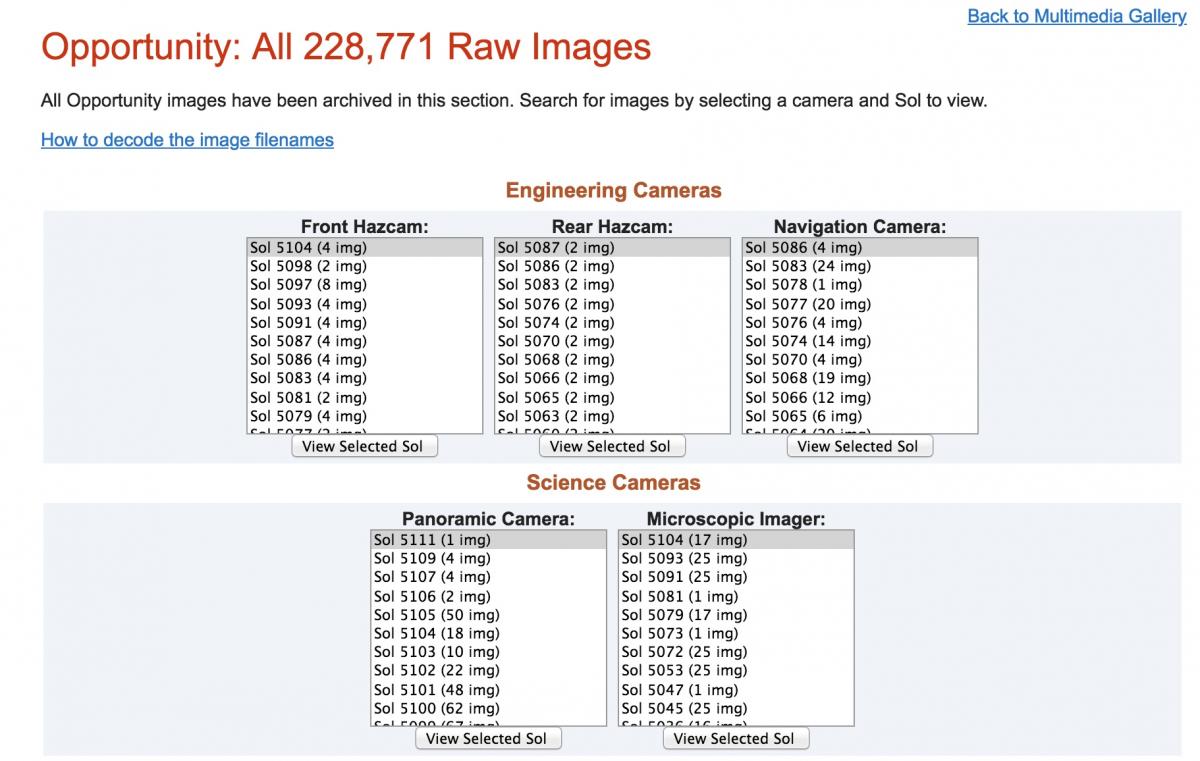Select Sol 5100 (62 img) in Panoramic Camera list
This screenshot has height=761, width=1200.
coord(488,708)
